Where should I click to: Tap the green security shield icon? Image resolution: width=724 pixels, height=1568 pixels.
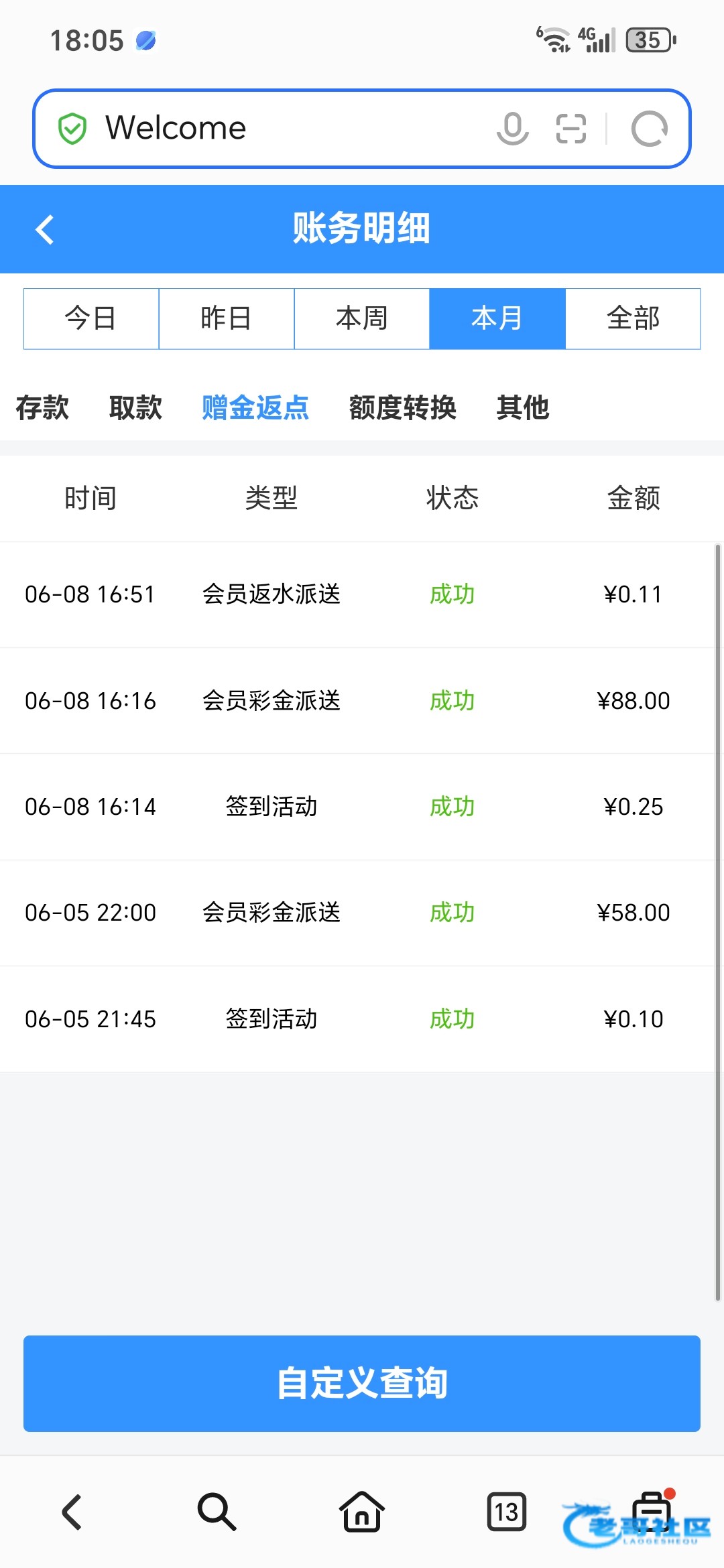(x=72, y=129)
